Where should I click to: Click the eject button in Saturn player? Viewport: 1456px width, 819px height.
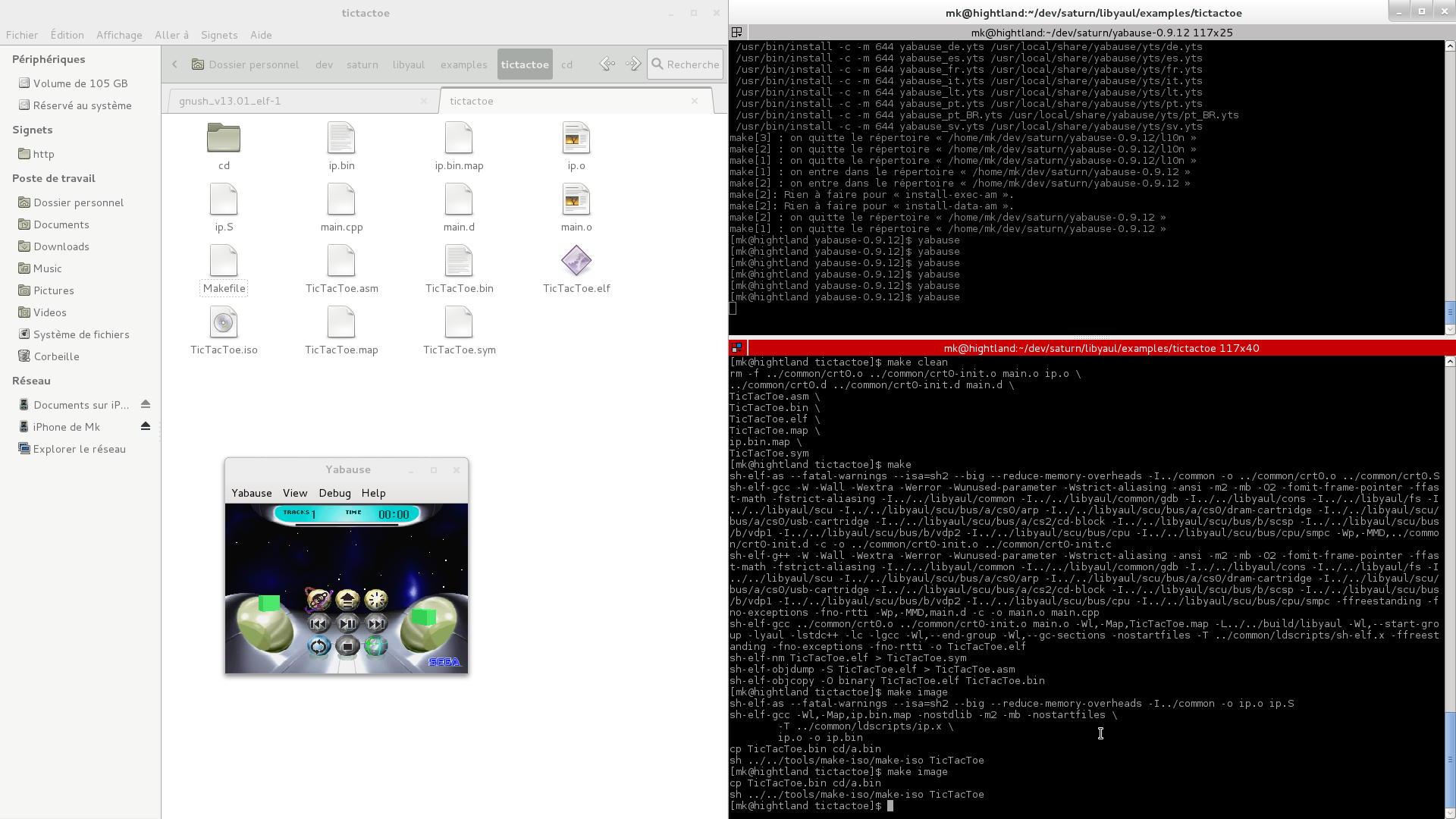pyautogui.click(x=347, y=601)
